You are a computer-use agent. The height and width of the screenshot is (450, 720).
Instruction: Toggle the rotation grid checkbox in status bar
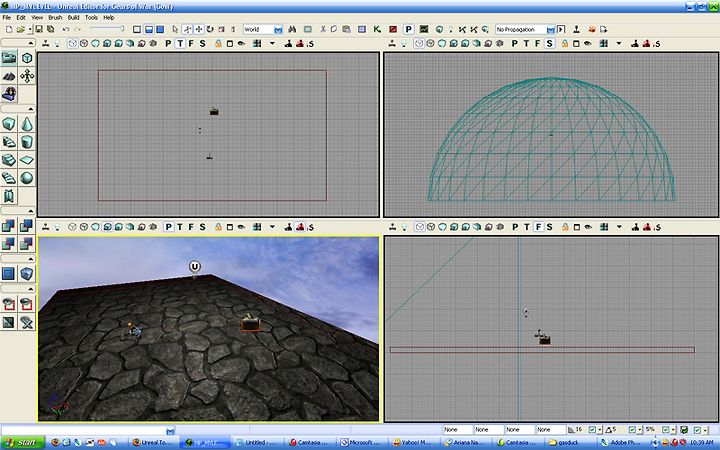632,430
